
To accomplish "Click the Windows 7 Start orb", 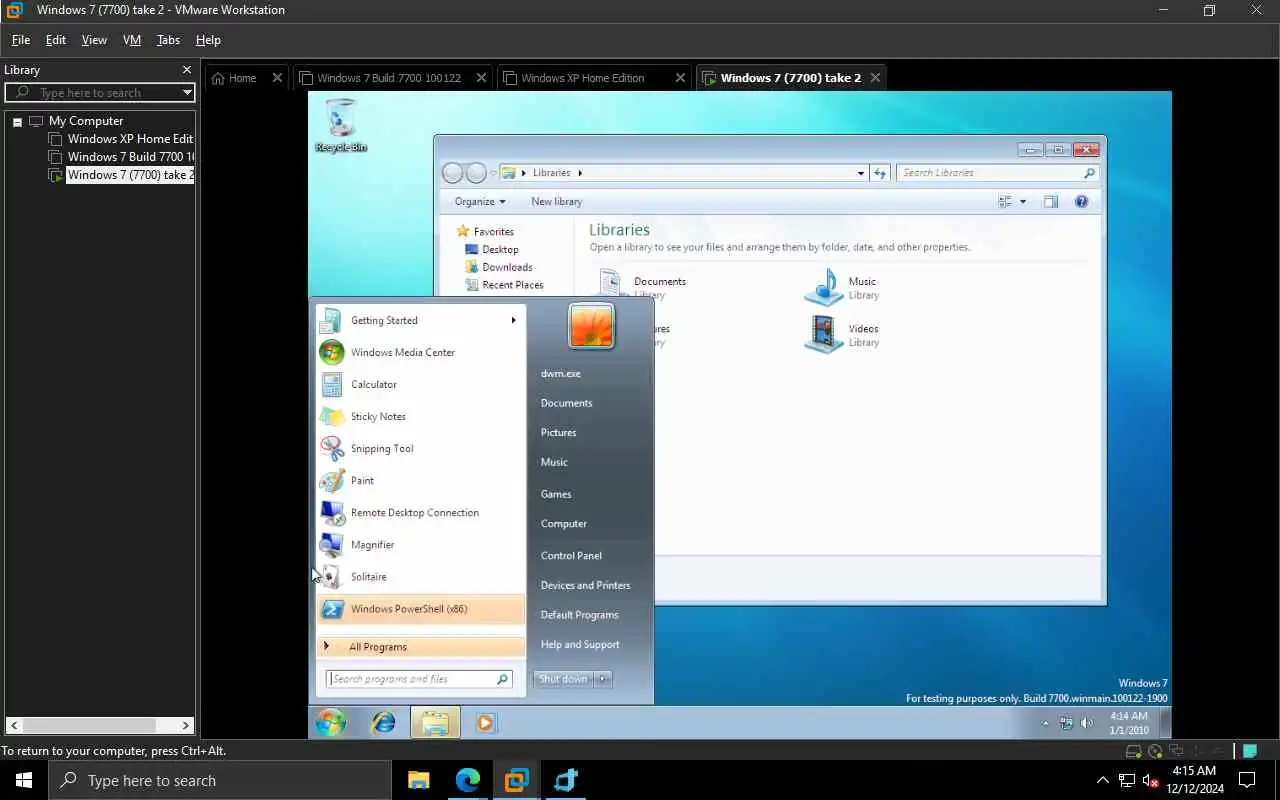I will tap(330, 722).
